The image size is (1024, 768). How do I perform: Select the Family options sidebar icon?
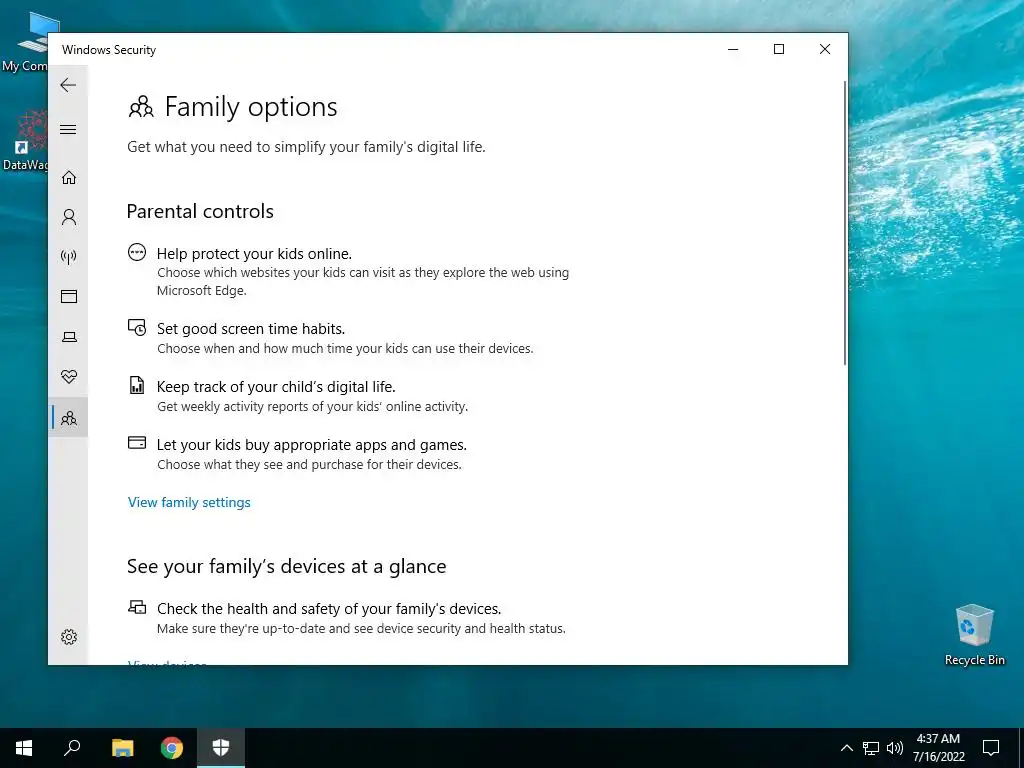[x=69, y=417]
